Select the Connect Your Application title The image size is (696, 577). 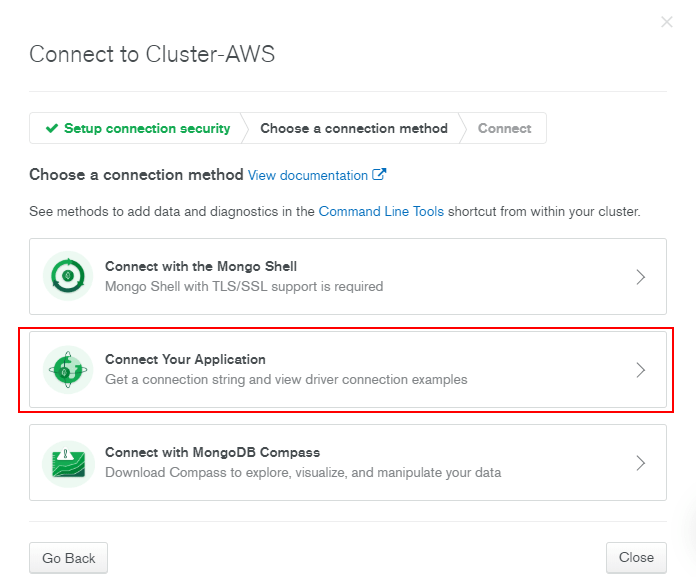pyautogui.click(x=185, y=360)
